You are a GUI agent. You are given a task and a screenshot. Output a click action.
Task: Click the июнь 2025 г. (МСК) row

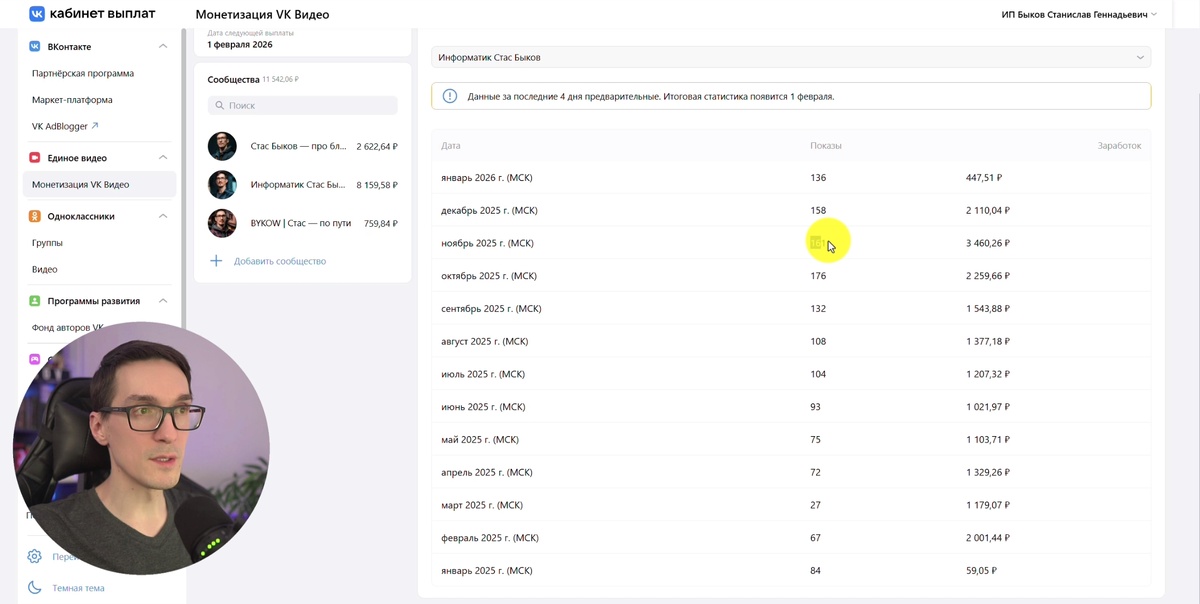791,407
